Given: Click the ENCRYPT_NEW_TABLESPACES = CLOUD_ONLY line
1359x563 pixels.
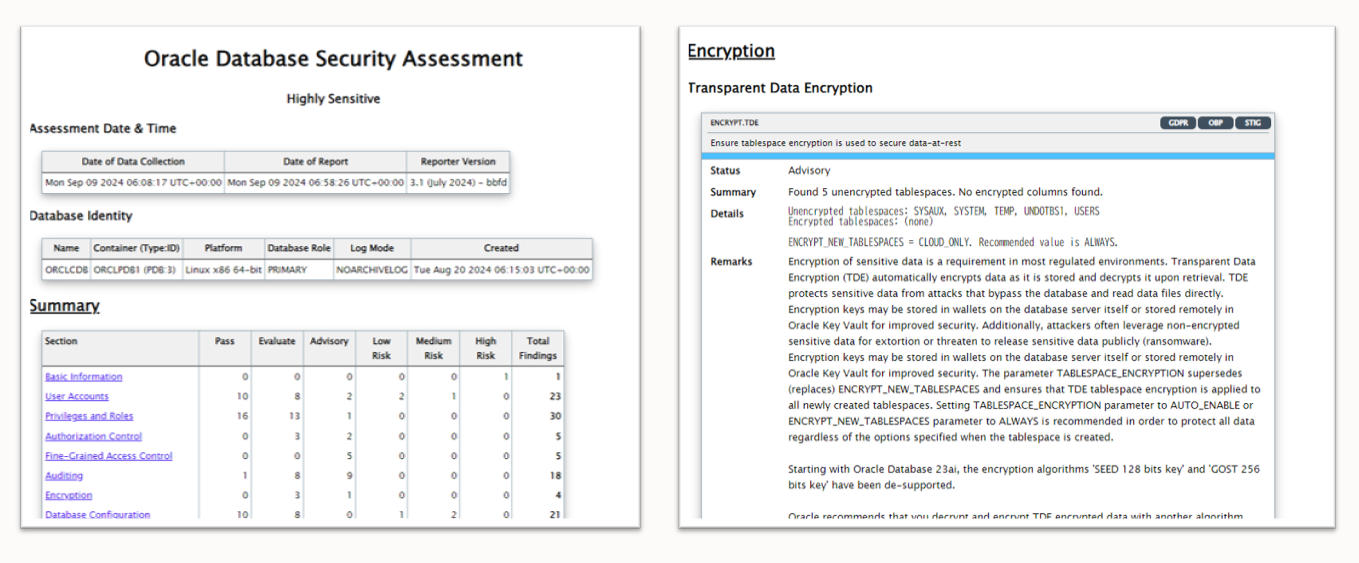Looking at the screenshot, I should pos(952,242).
